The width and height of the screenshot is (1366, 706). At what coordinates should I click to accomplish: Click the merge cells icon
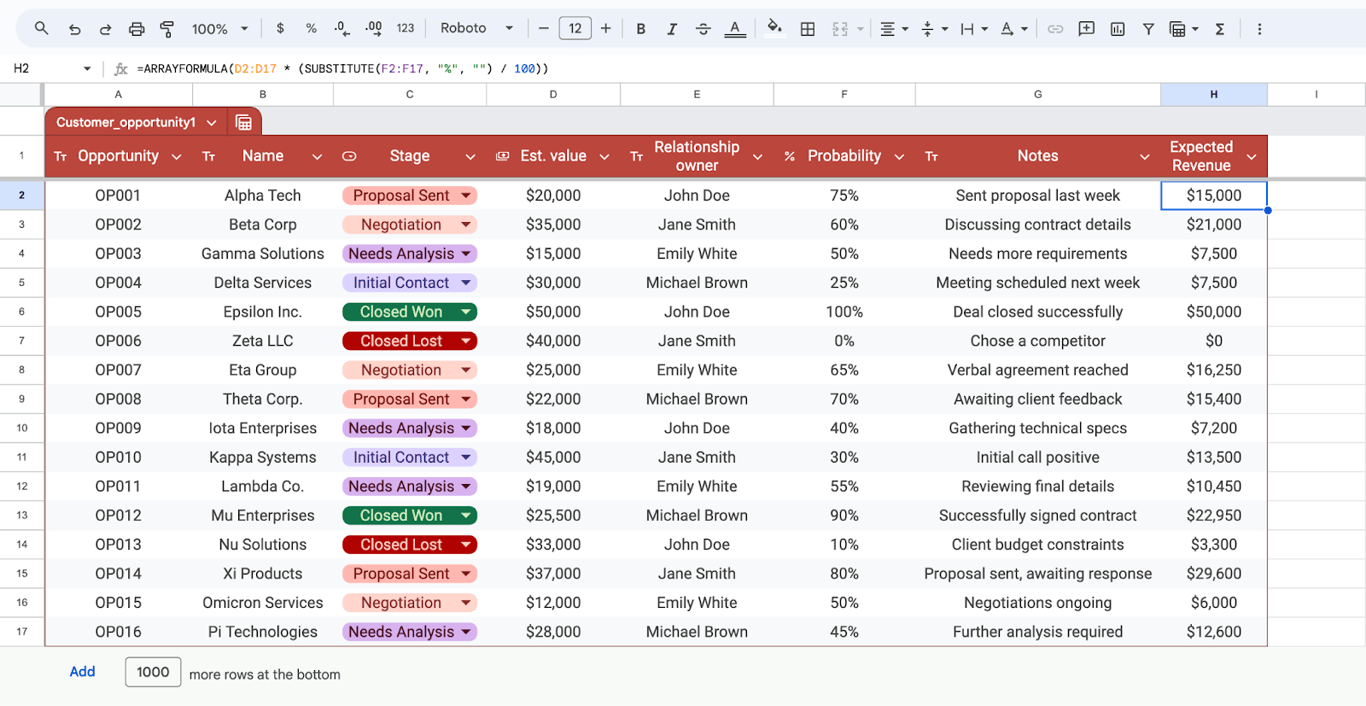(840, 29)
